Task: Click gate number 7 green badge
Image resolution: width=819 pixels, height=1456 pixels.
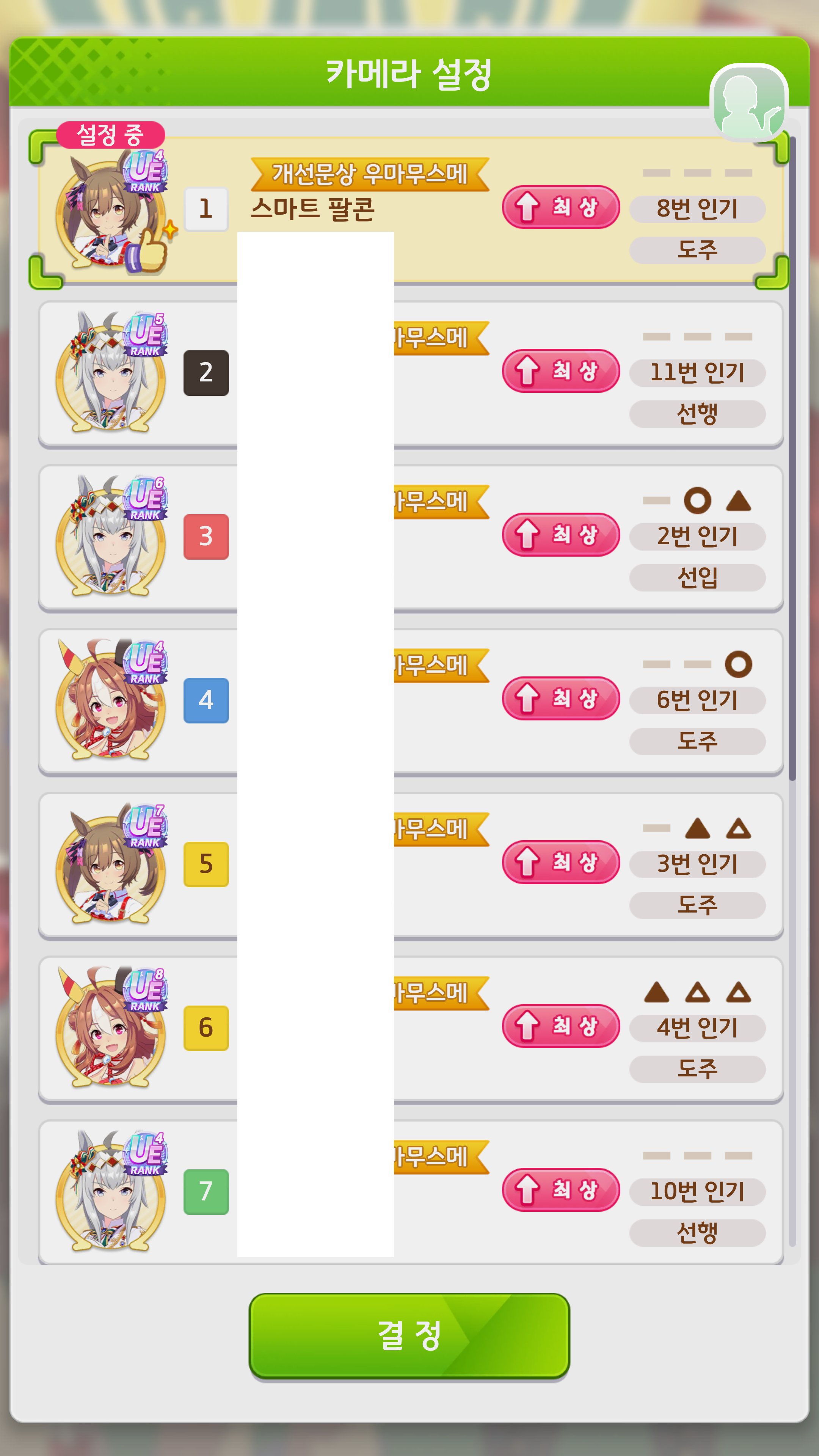Action: point(206,1191)
